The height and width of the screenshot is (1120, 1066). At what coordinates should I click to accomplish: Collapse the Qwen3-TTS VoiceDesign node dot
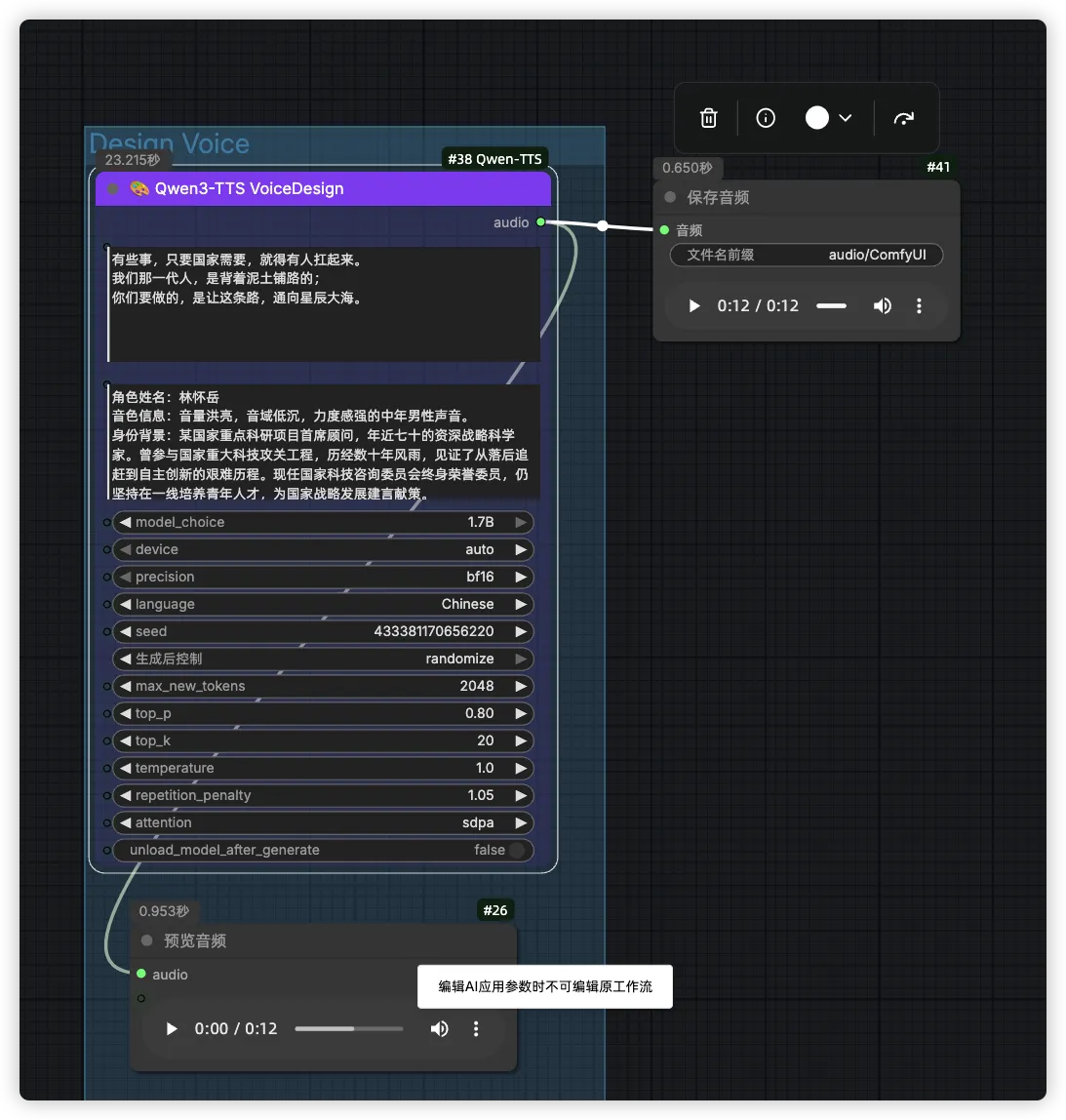[113, 188]
